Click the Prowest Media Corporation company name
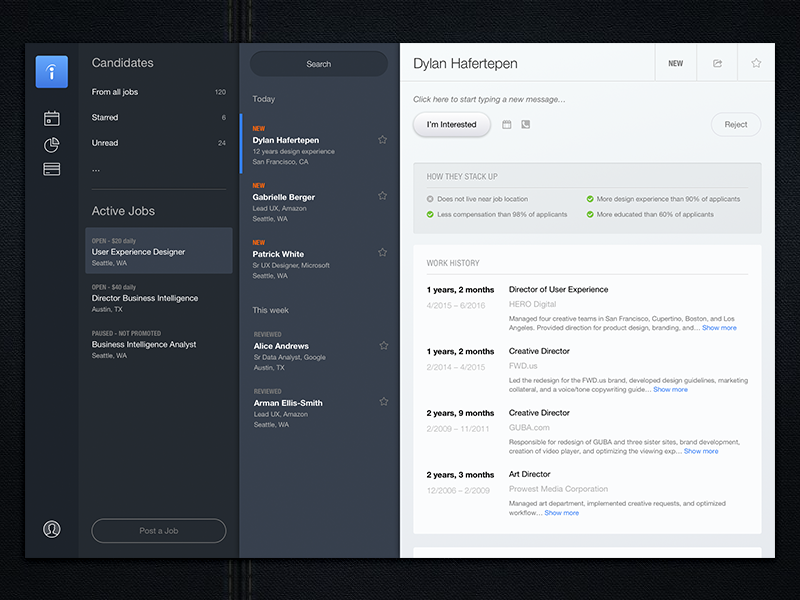The image size is (800, 600). [x=558, y=489]
